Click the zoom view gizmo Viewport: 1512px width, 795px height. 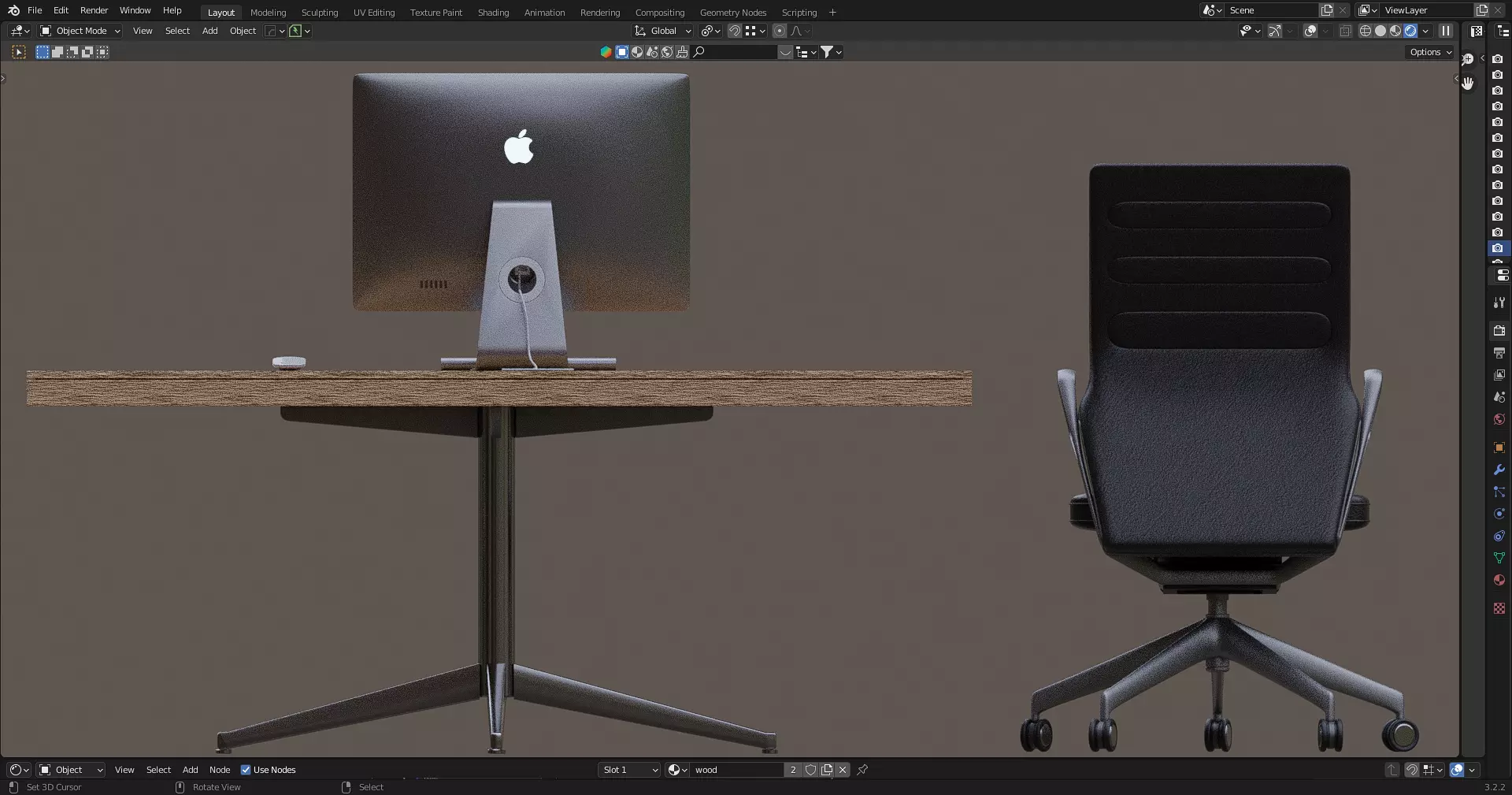coord(1468,60)
